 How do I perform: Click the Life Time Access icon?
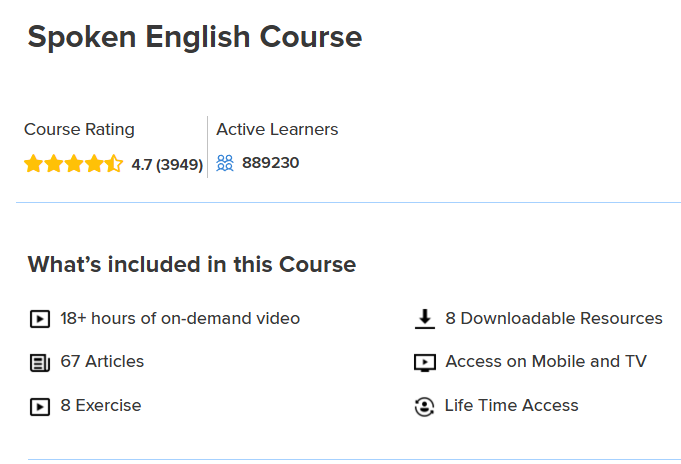tap(425, 407)
